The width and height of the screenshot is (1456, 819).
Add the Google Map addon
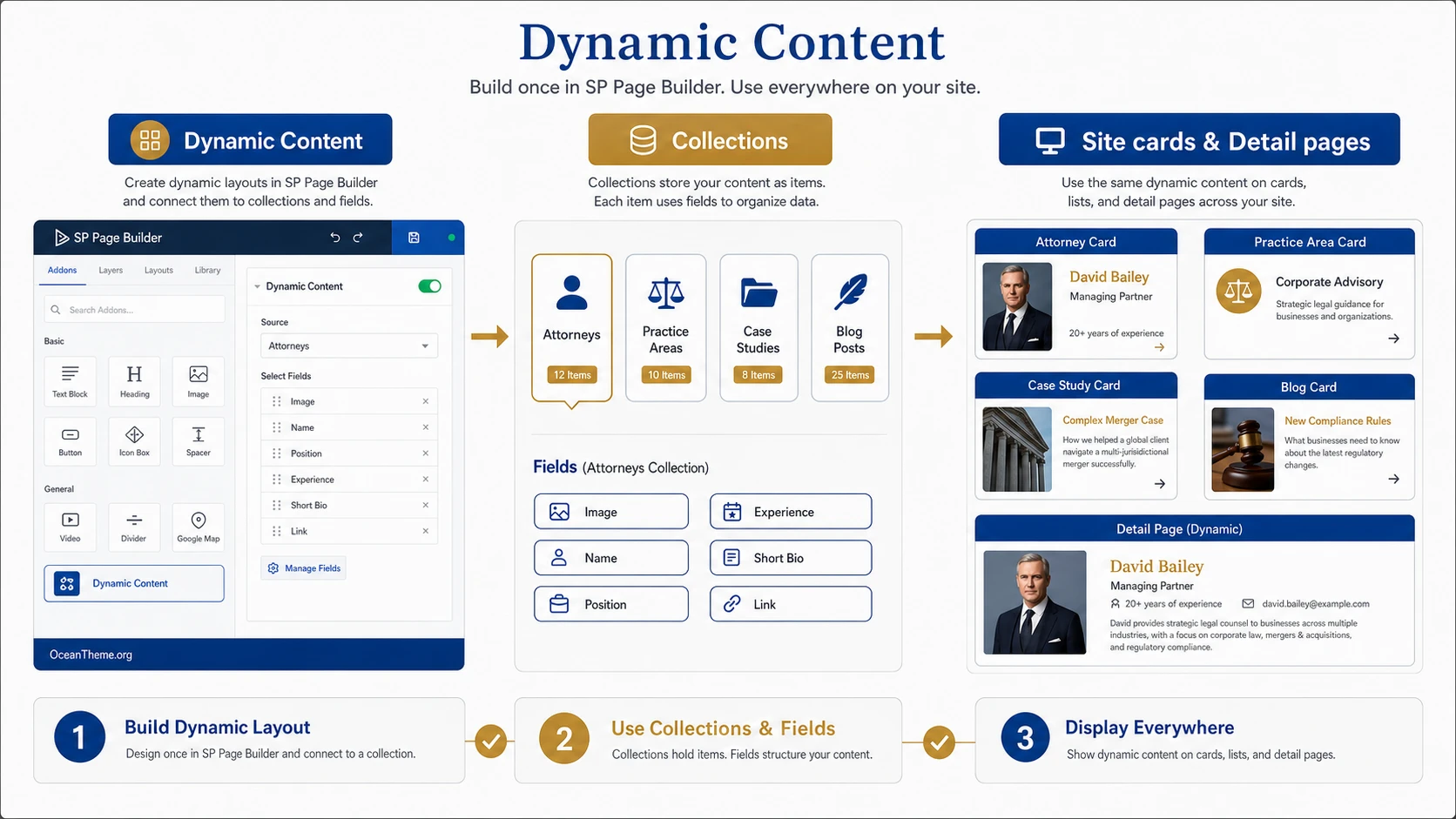click(199, 527)
